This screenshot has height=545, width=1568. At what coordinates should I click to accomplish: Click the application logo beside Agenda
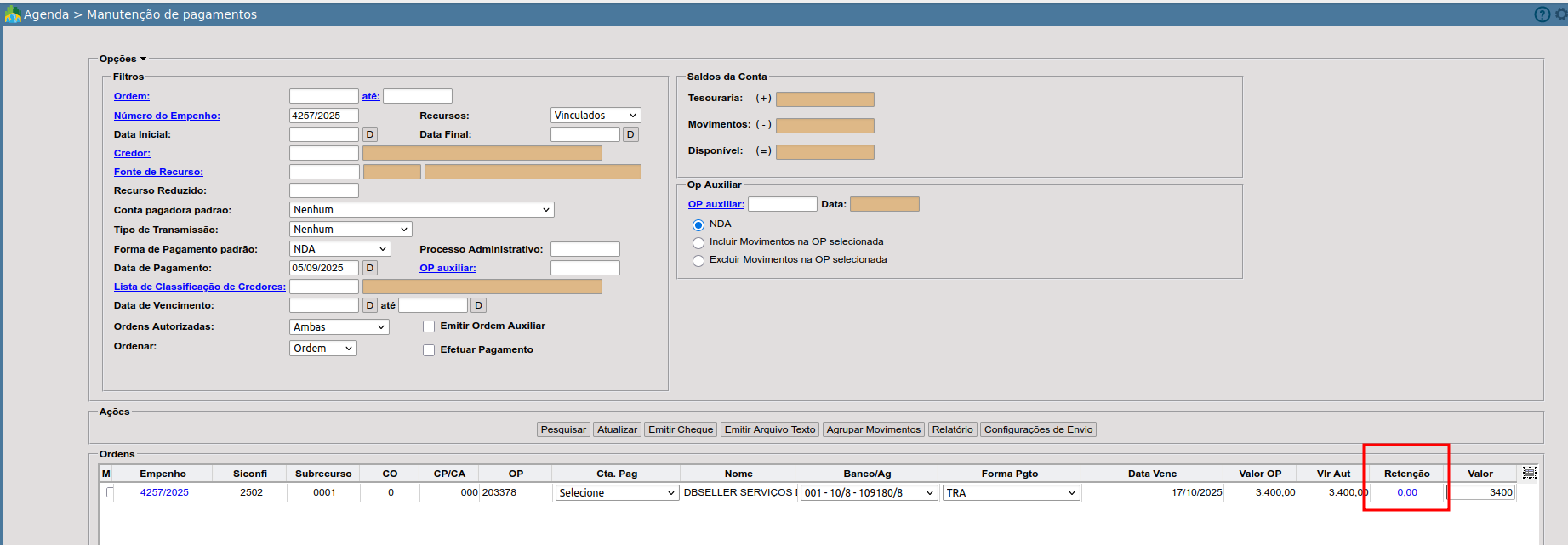pyautogui.click(x=12, y=14)
